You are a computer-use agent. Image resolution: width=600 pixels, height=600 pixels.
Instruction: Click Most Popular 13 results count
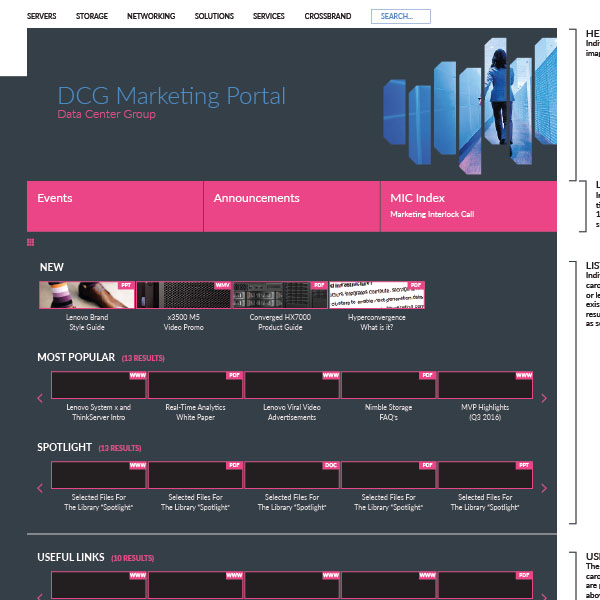(143, 358)
